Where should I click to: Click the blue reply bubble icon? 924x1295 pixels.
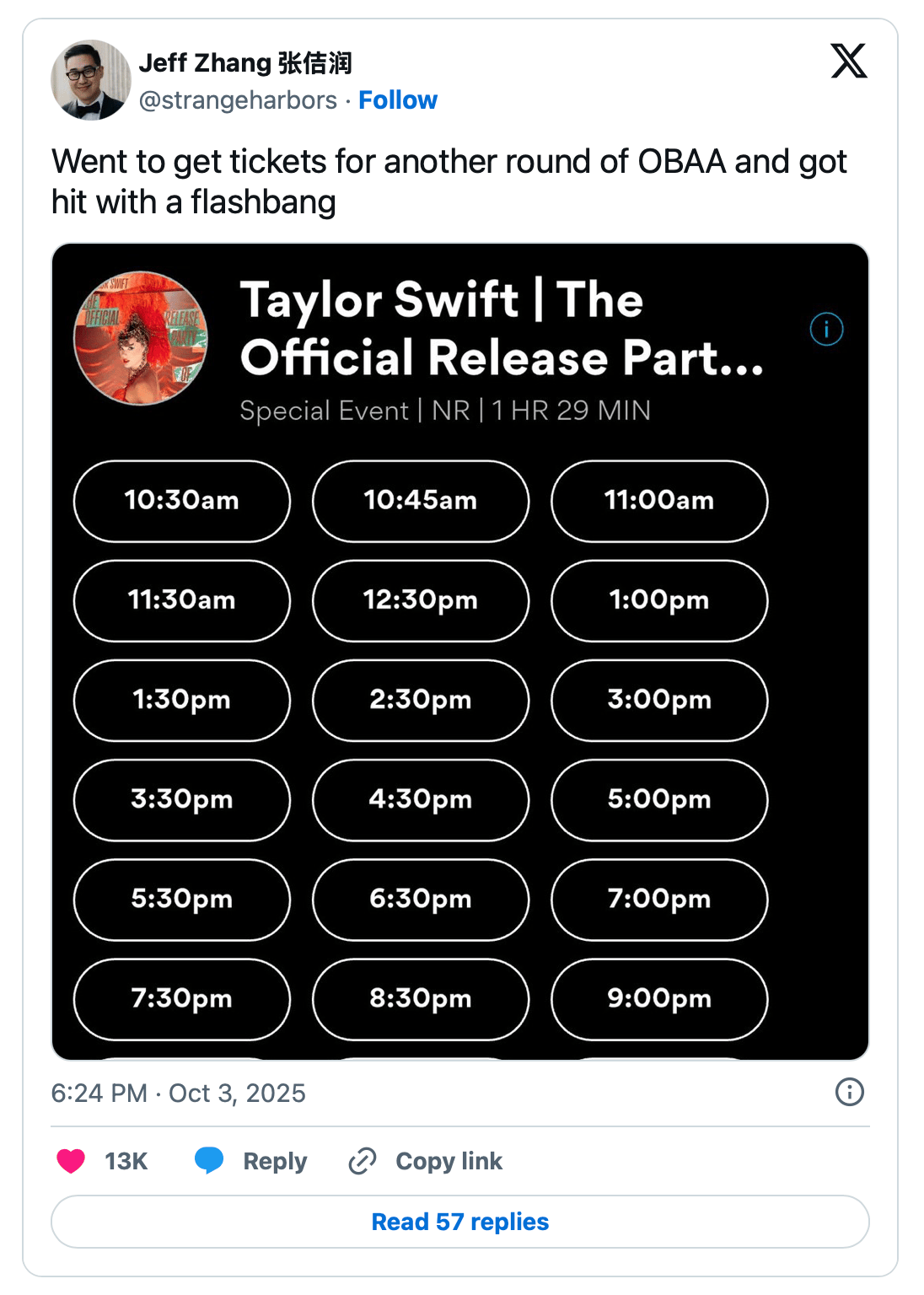208,1160
